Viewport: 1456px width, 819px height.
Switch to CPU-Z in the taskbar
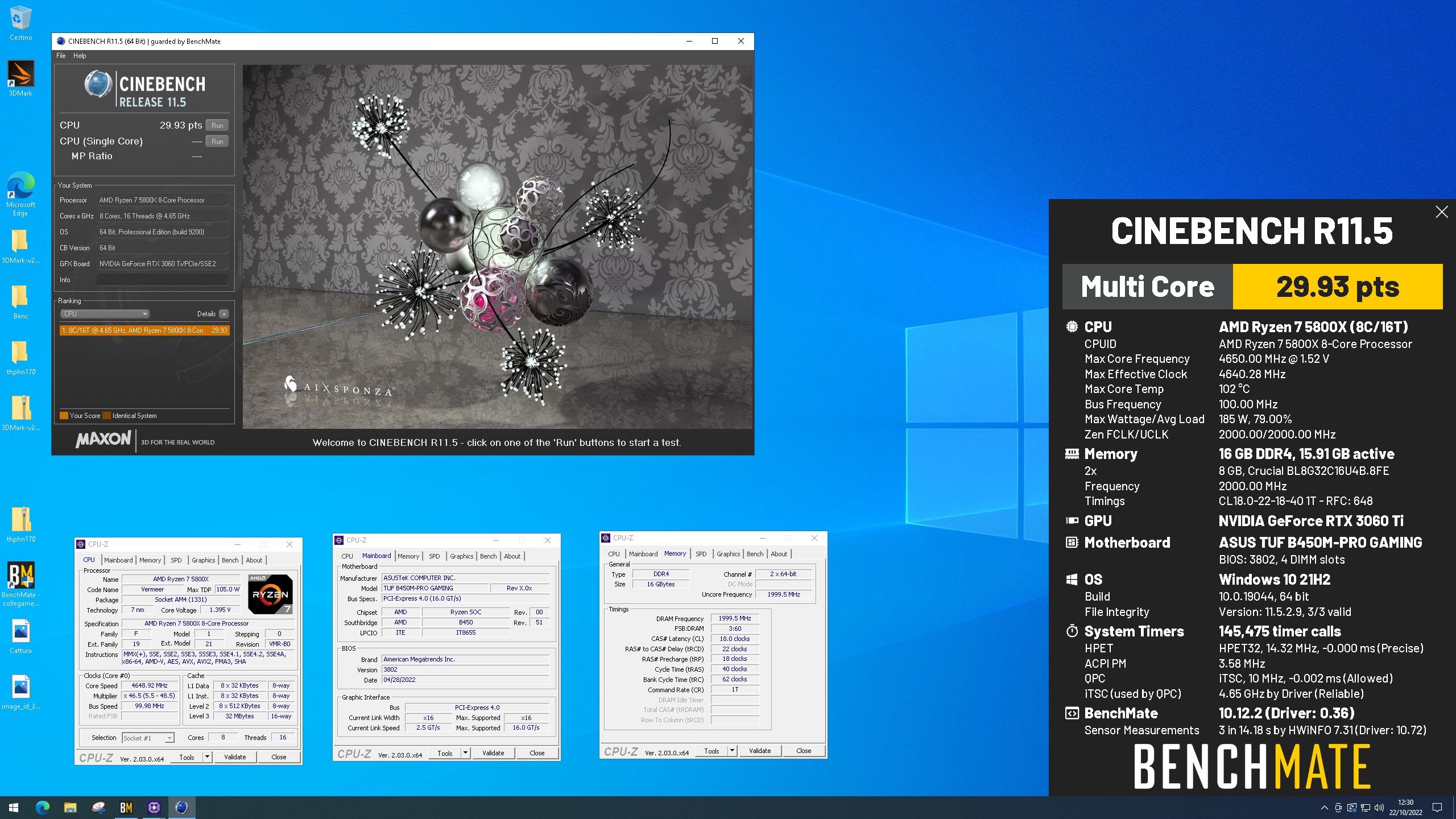(154, 808)
